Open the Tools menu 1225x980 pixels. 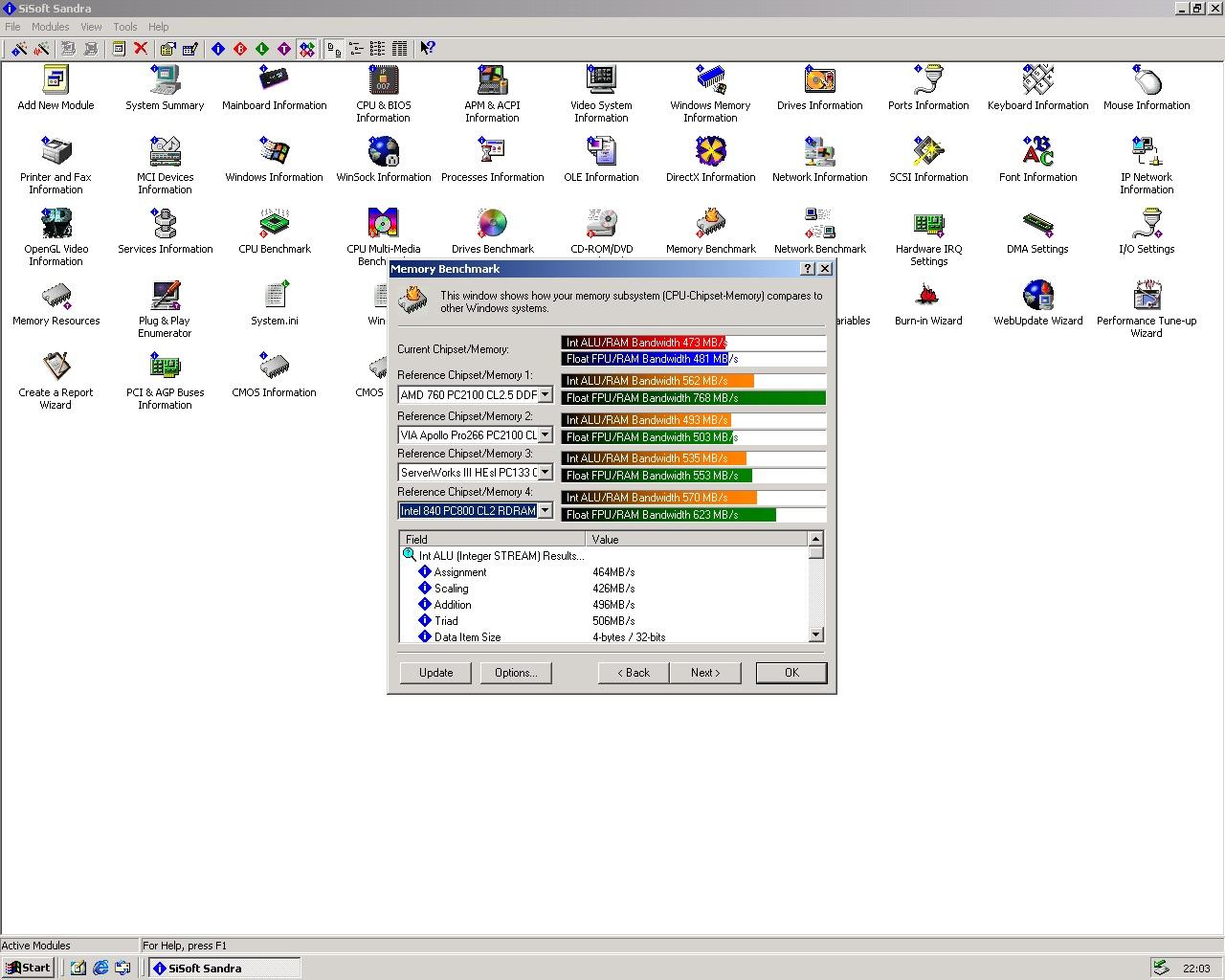coord(125,27)
